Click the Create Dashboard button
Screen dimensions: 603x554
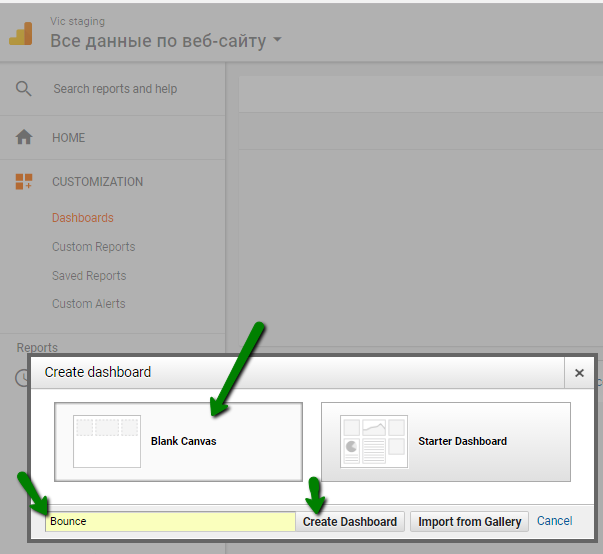point(350,522)
